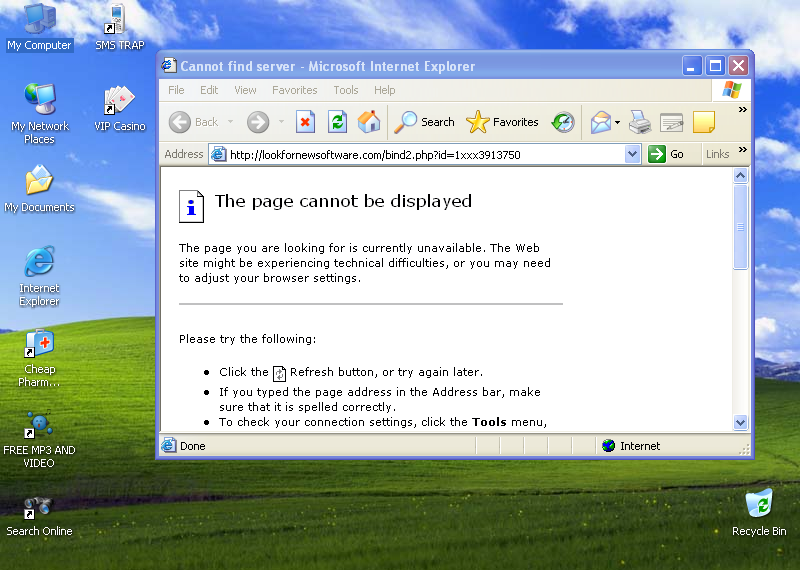Open the Favorites menu
The width and height of the screenshot is (800, 570).
pyautogui.click(x=294, y=90)
